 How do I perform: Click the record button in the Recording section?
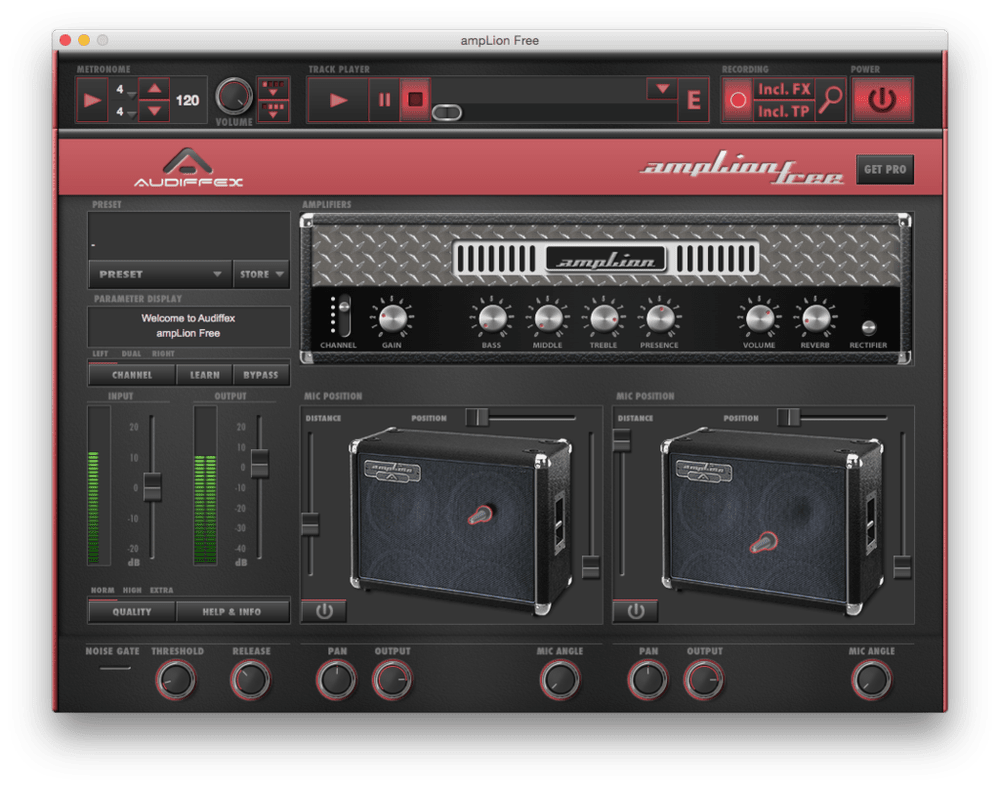[x=736, y=99]
